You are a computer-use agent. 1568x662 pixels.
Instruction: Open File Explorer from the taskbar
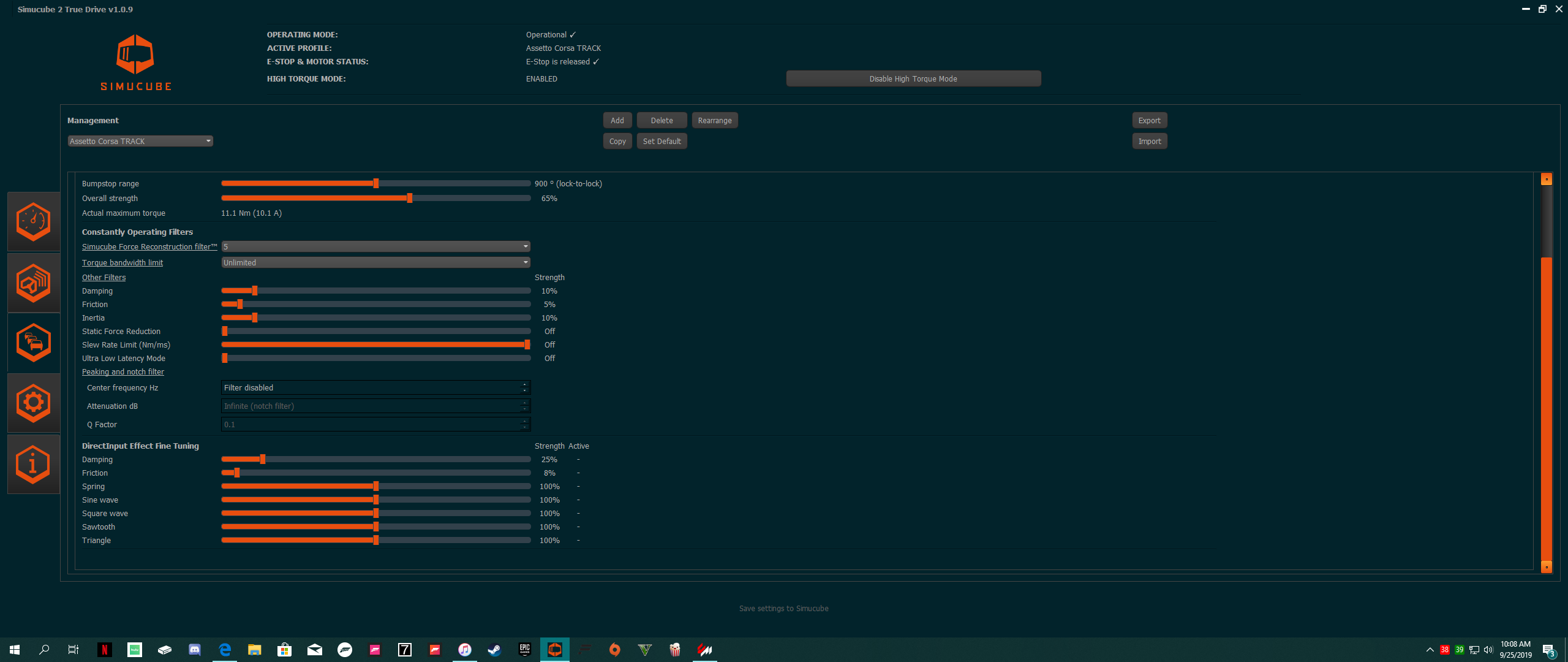point(255,650)
